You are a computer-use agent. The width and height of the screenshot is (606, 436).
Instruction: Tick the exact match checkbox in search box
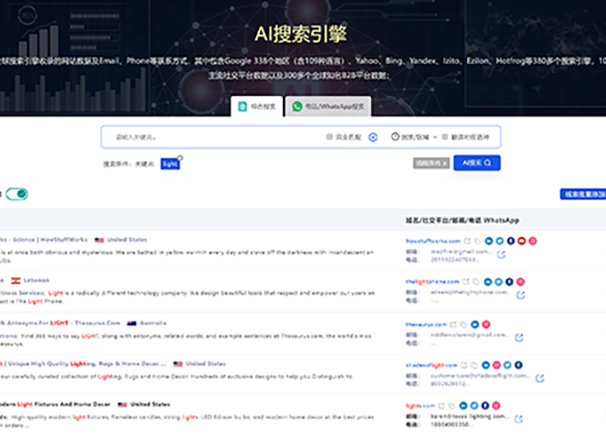tap(329, 137)
